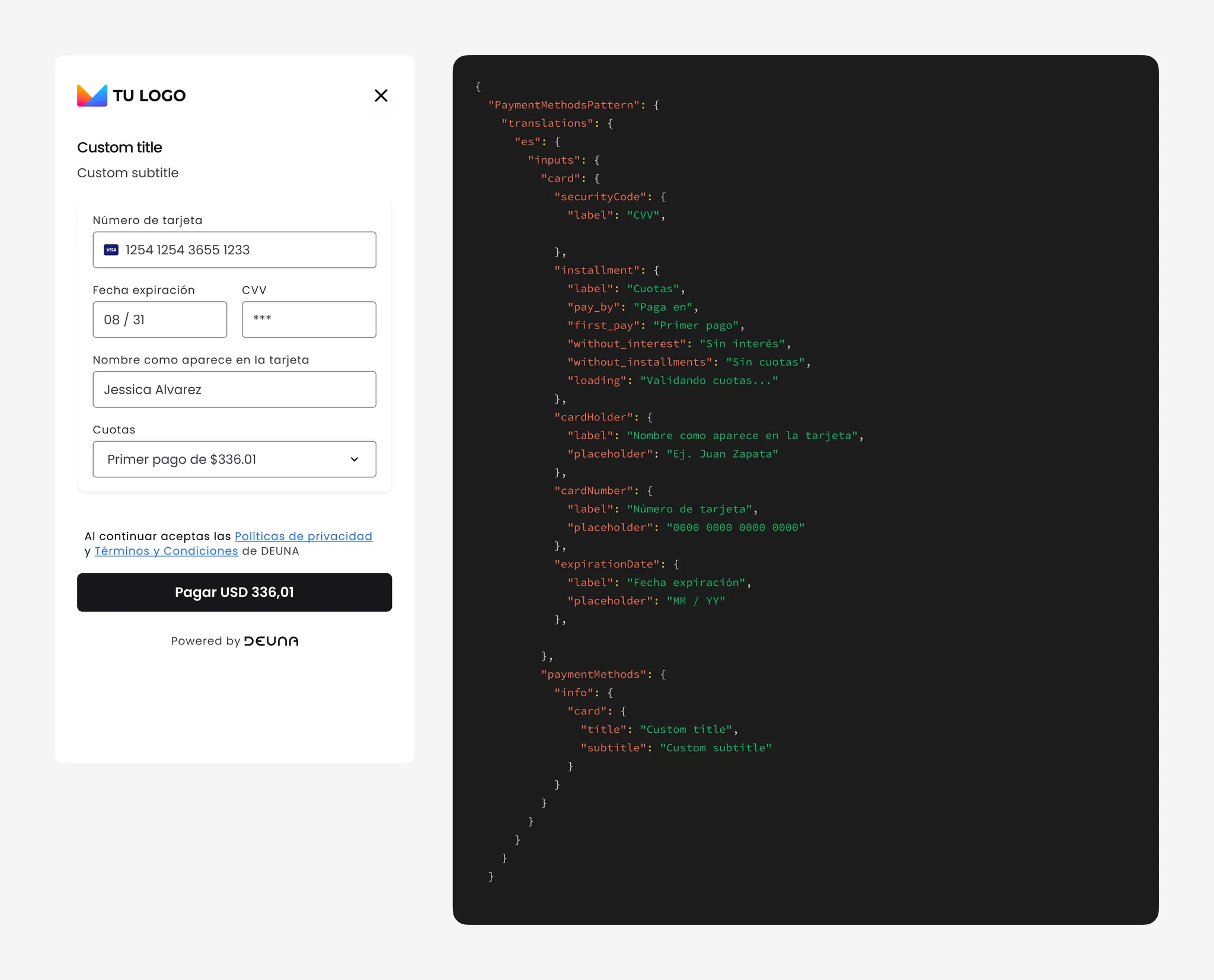Click the "pay_by" key in the code
Viewport: 1214px width, 980px height.
(x=593, y=307)
